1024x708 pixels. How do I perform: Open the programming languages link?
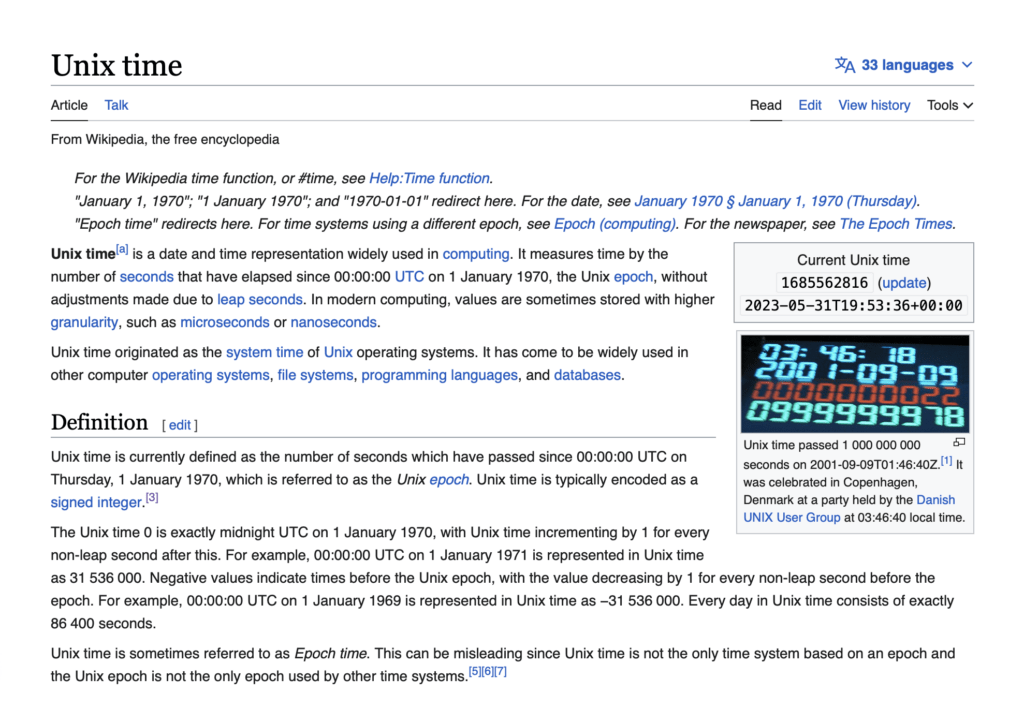click(x=439, y=375)
